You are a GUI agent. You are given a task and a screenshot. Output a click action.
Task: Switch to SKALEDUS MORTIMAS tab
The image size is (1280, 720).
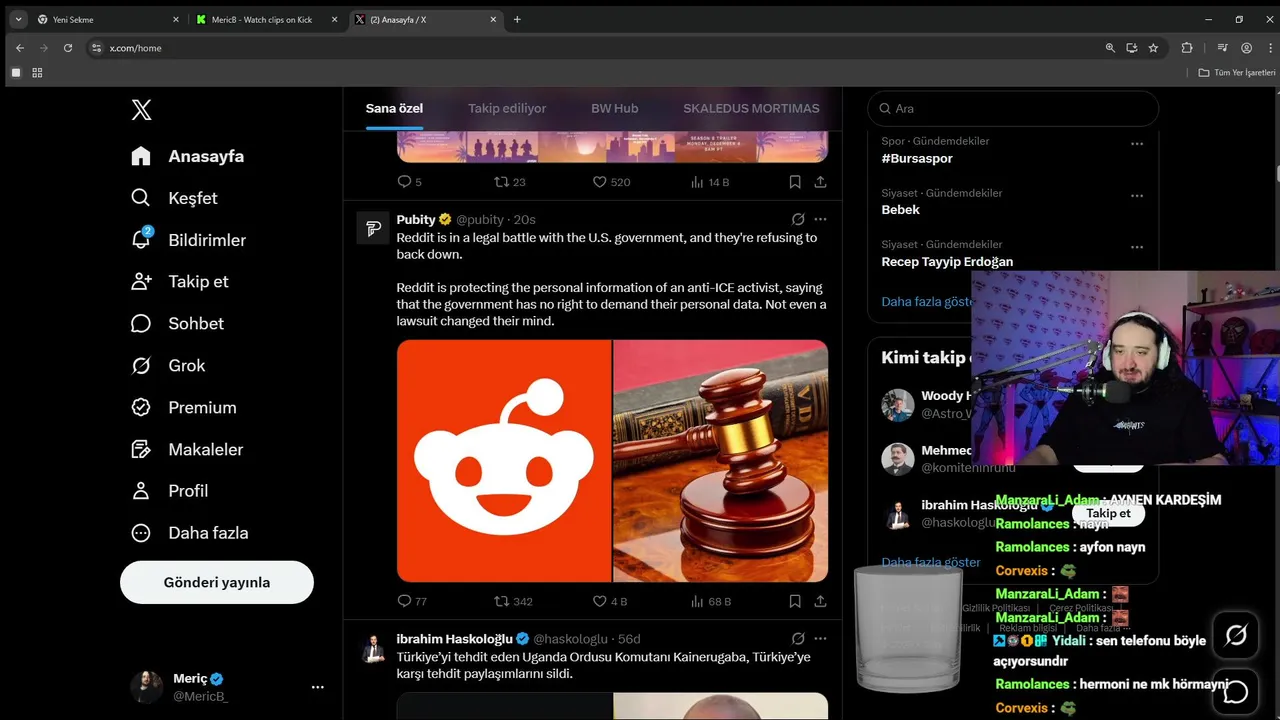click(751, 108)
